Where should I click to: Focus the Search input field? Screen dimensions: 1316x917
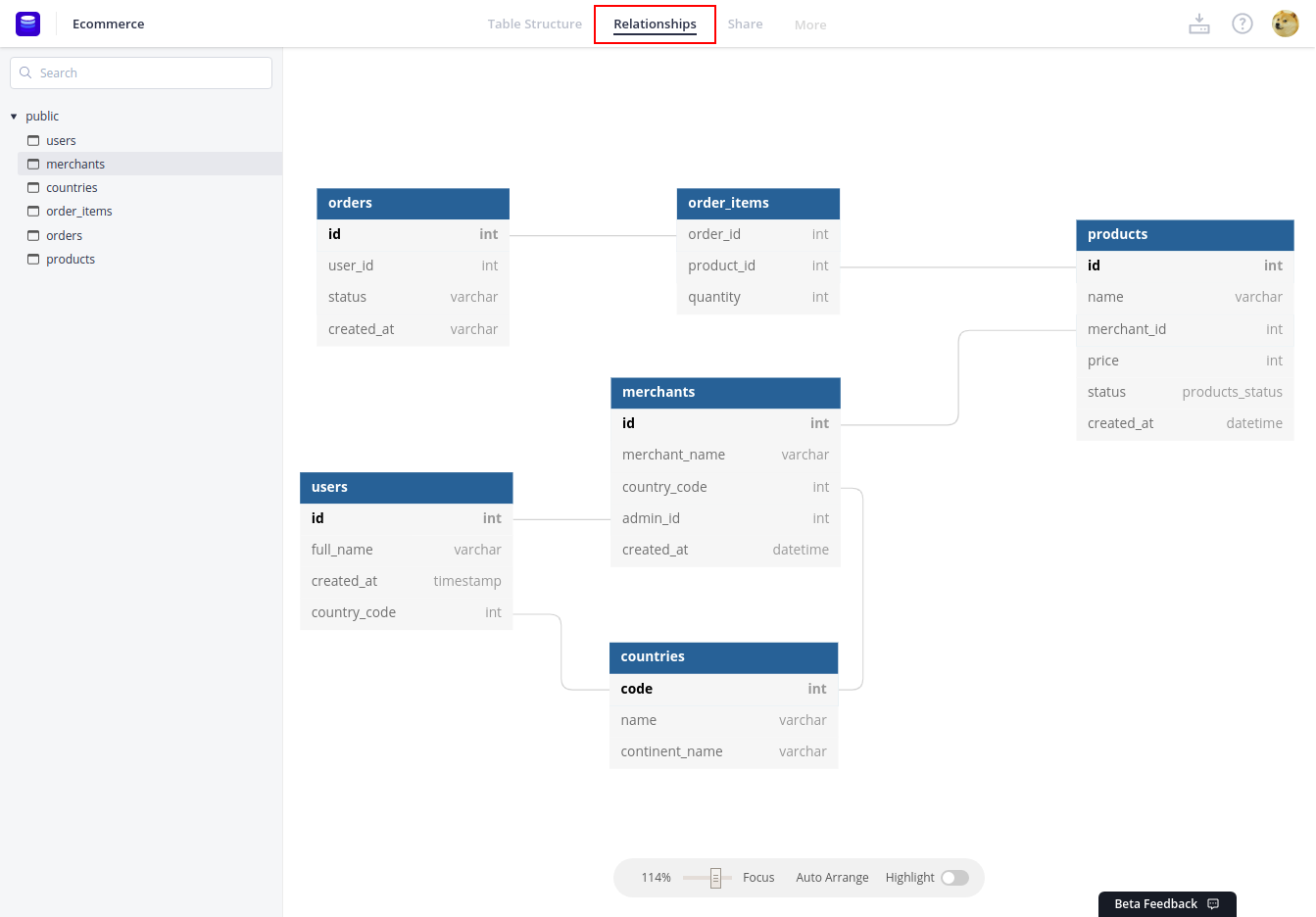141,72
